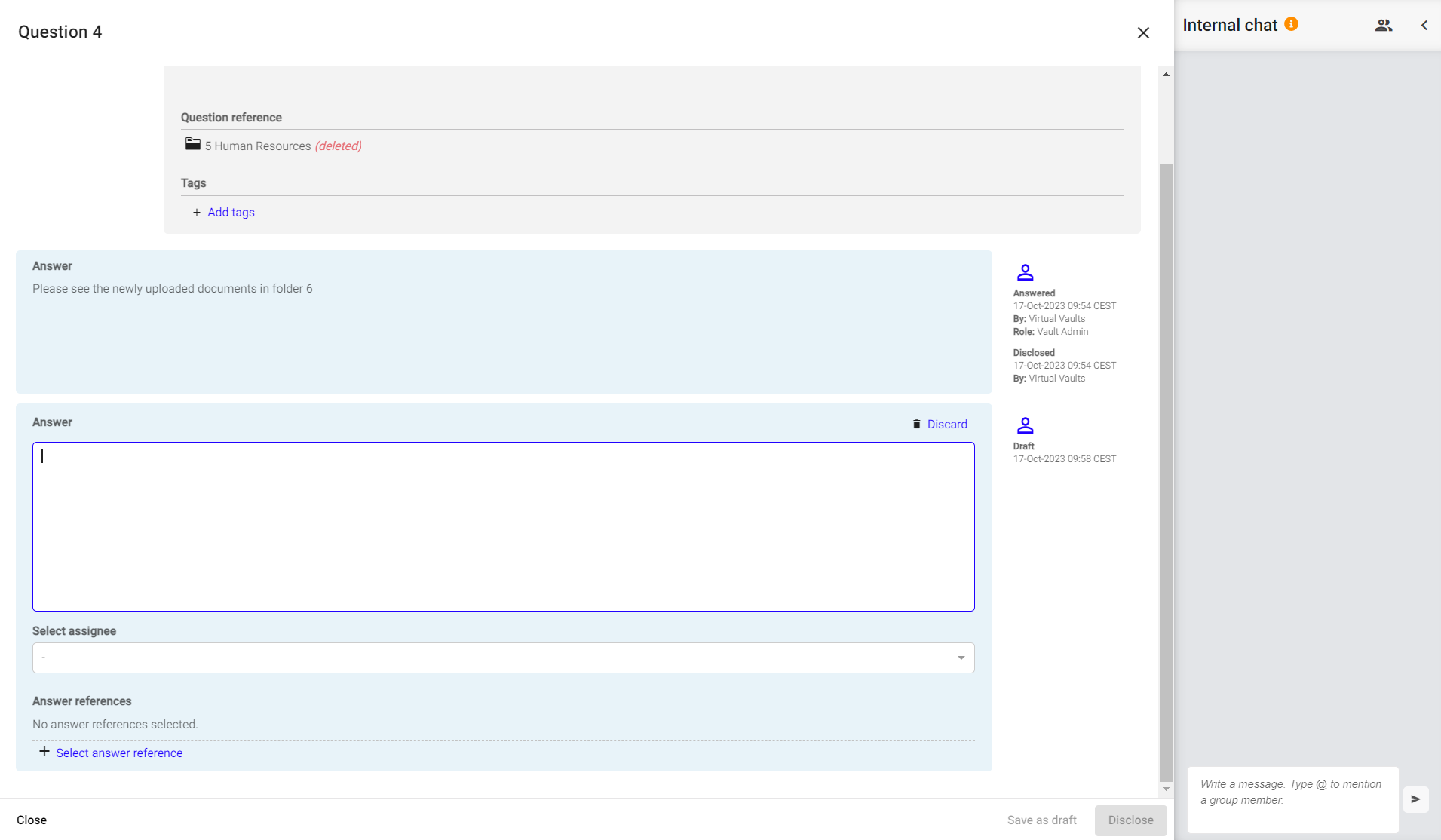Send the chat message with arrow icon
Viewport: 1441px width, 840px height.
(x=1415, y=799)
